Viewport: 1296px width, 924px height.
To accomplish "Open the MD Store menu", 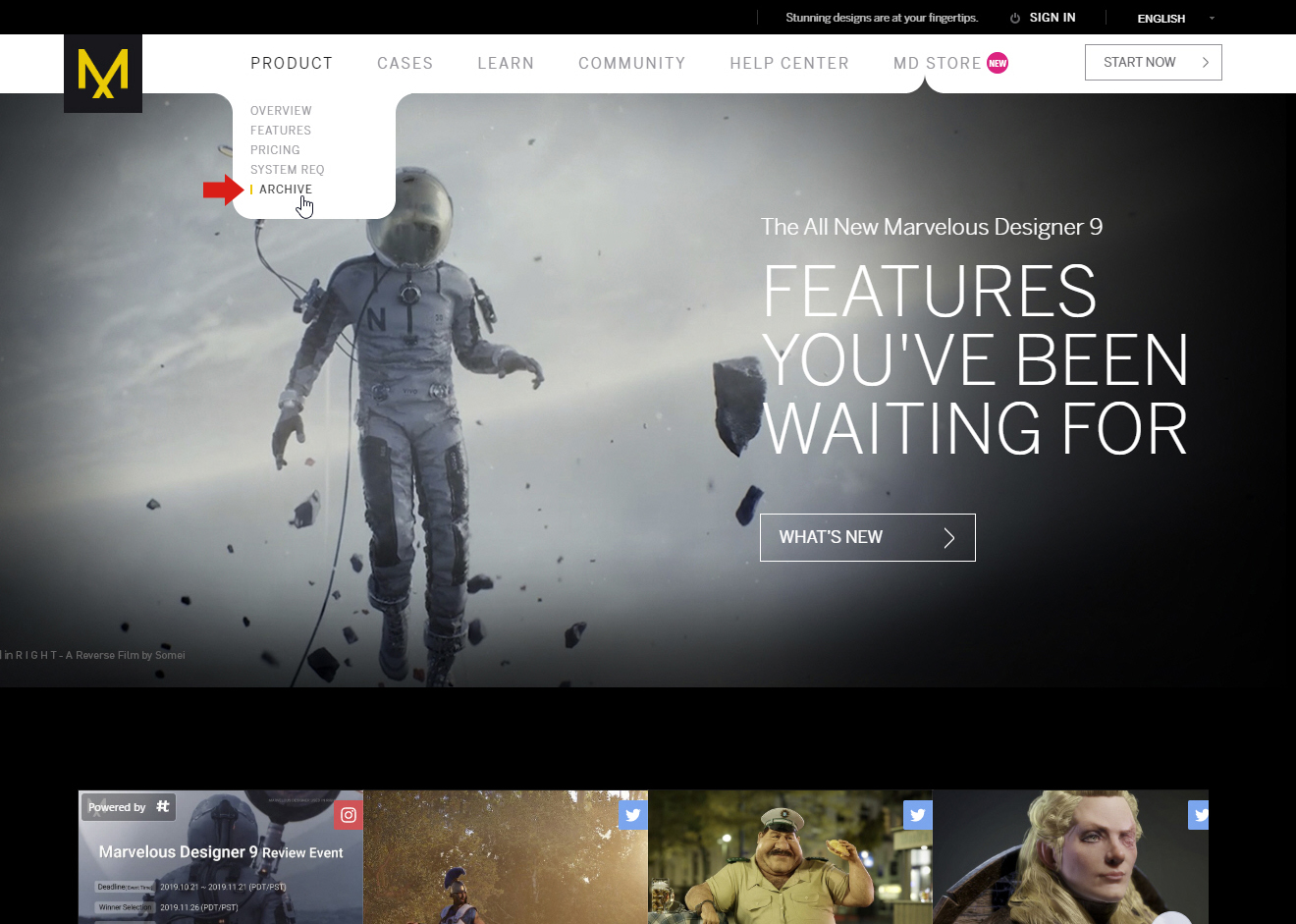I will pyautogui.click(x=938, y=63).
